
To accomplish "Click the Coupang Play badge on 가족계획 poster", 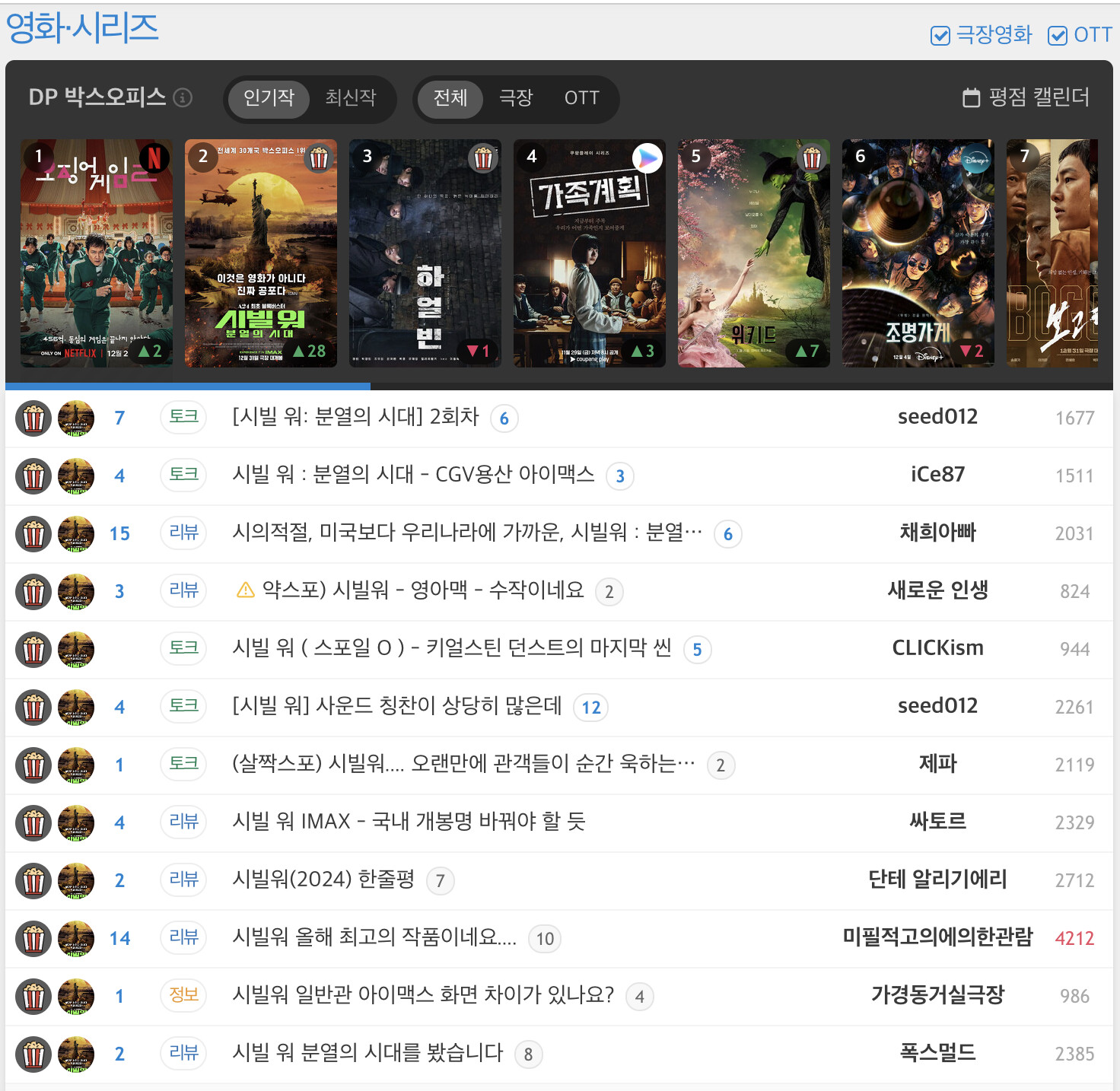I will [x=647, y=157].
